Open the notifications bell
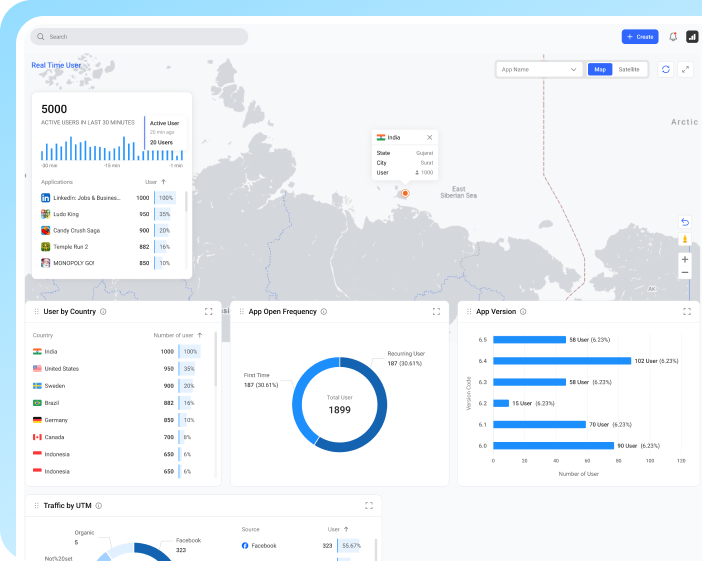 [673, 37]
